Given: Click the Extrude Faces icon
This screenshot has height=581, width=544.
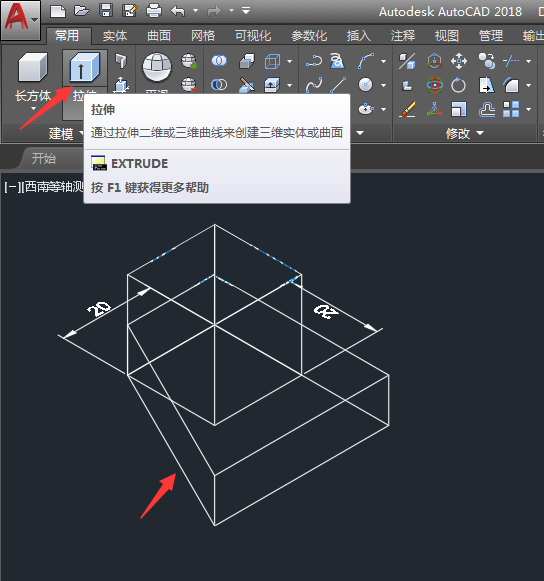Looking at the screenshot, I should pos(272,85).
